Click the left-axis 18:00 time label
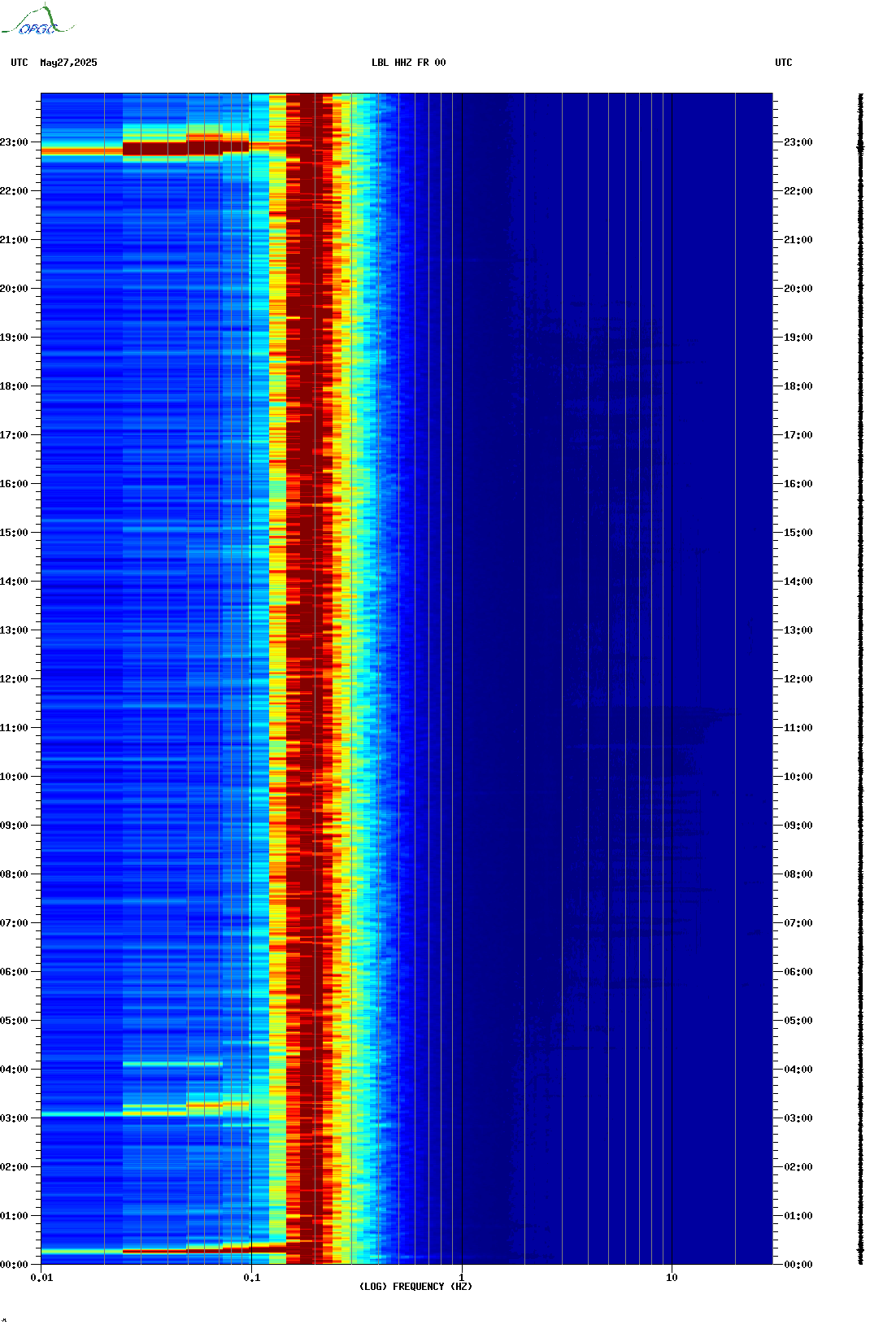 point(14,386)
